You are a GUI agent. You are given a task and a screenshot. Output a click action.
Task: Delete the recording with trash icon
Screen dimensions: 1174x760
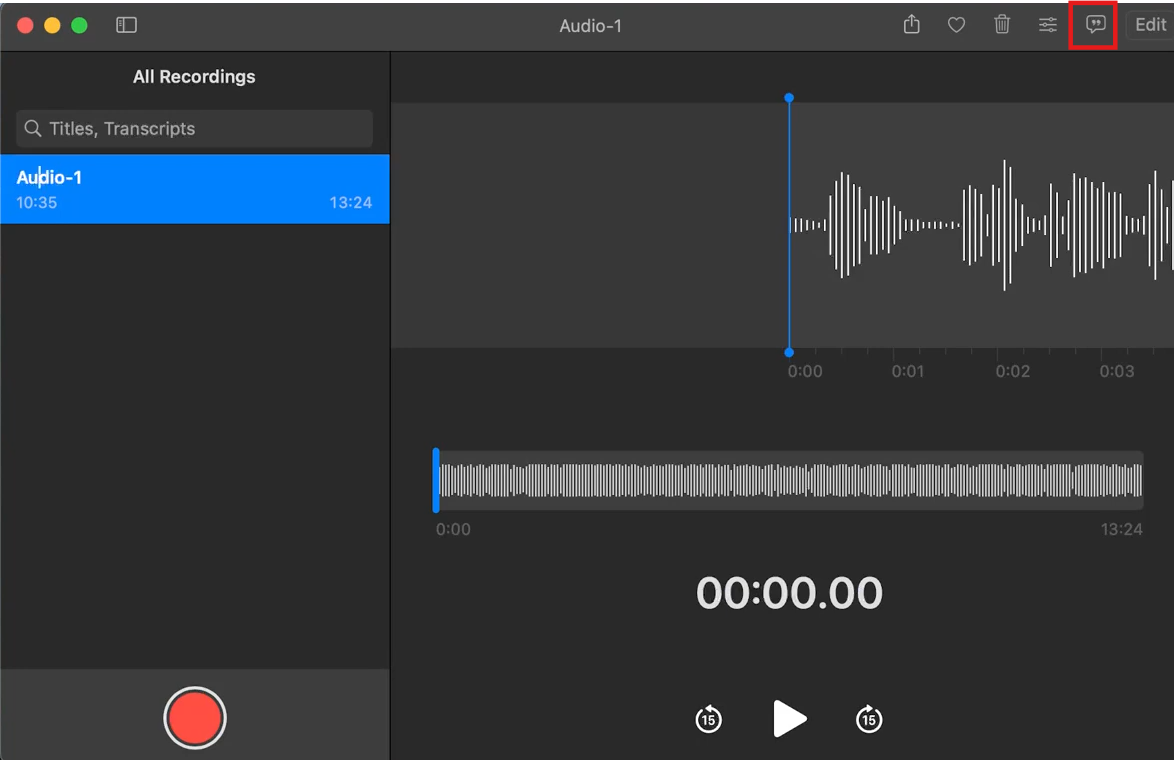pyautogui.click(x=1002, y=25)
